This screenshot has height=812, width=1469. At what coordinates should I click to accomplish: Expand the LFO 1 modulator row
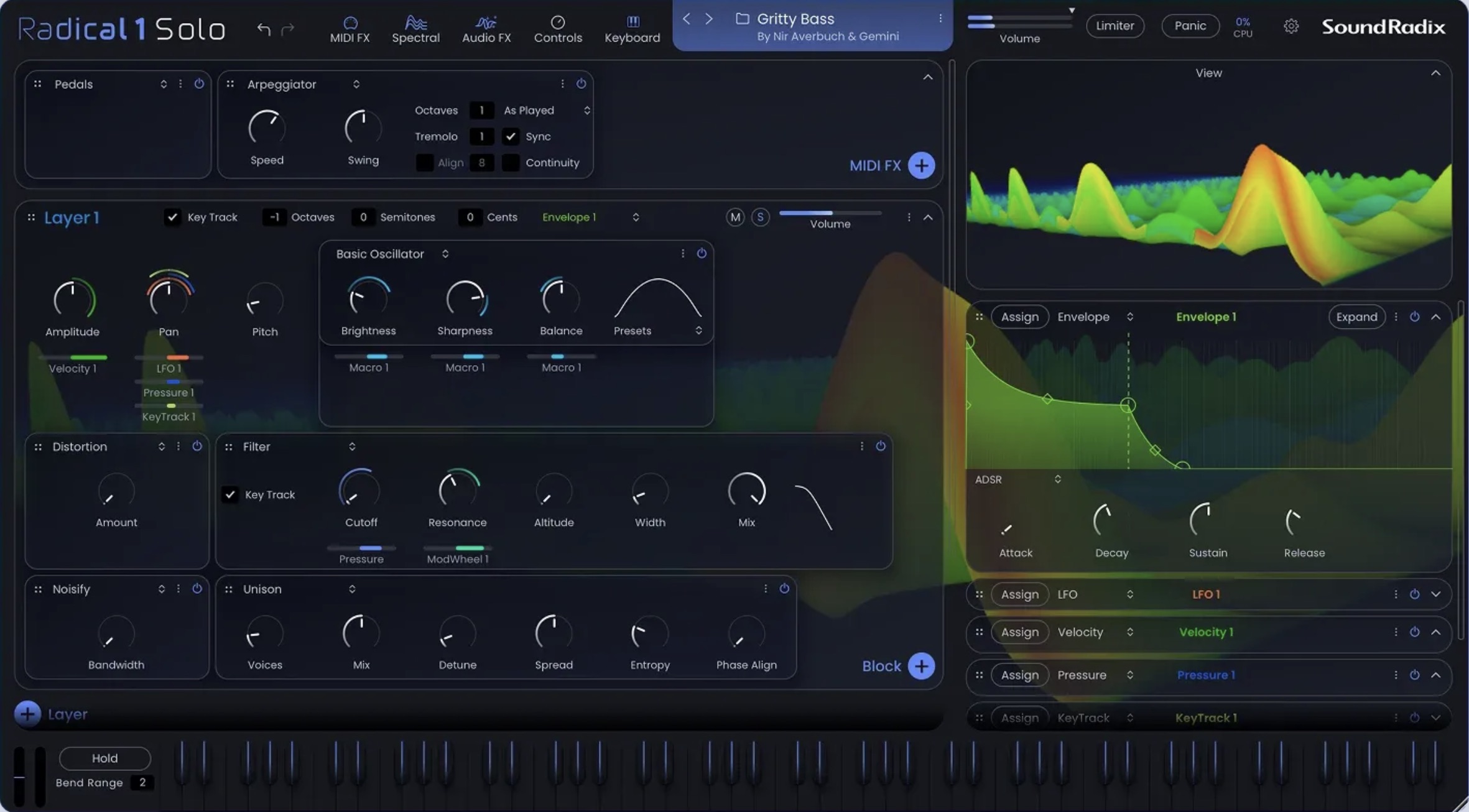(x=1435, y=594)
